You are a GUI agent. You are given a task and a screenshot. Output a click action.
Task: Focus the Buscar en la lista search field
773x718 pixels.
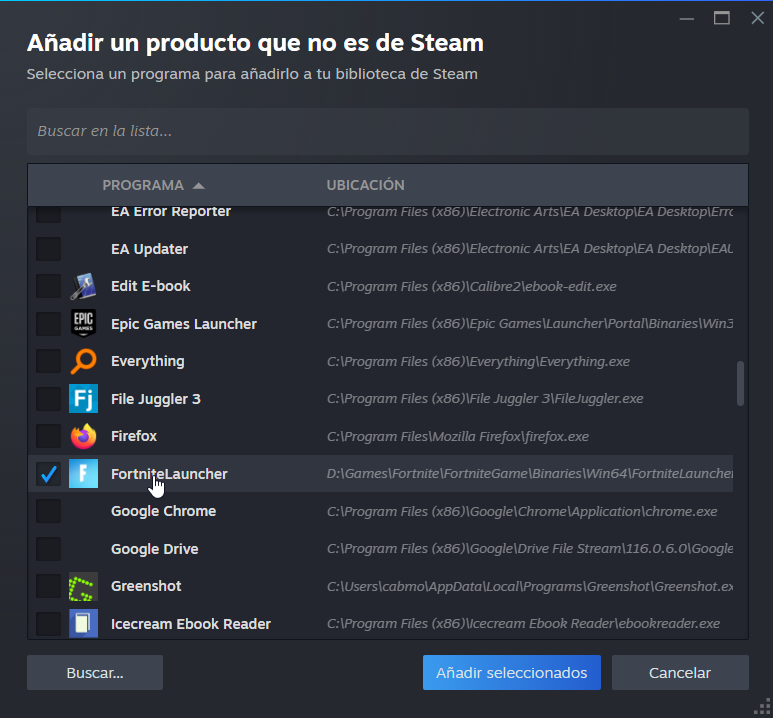tap(387, 131)
